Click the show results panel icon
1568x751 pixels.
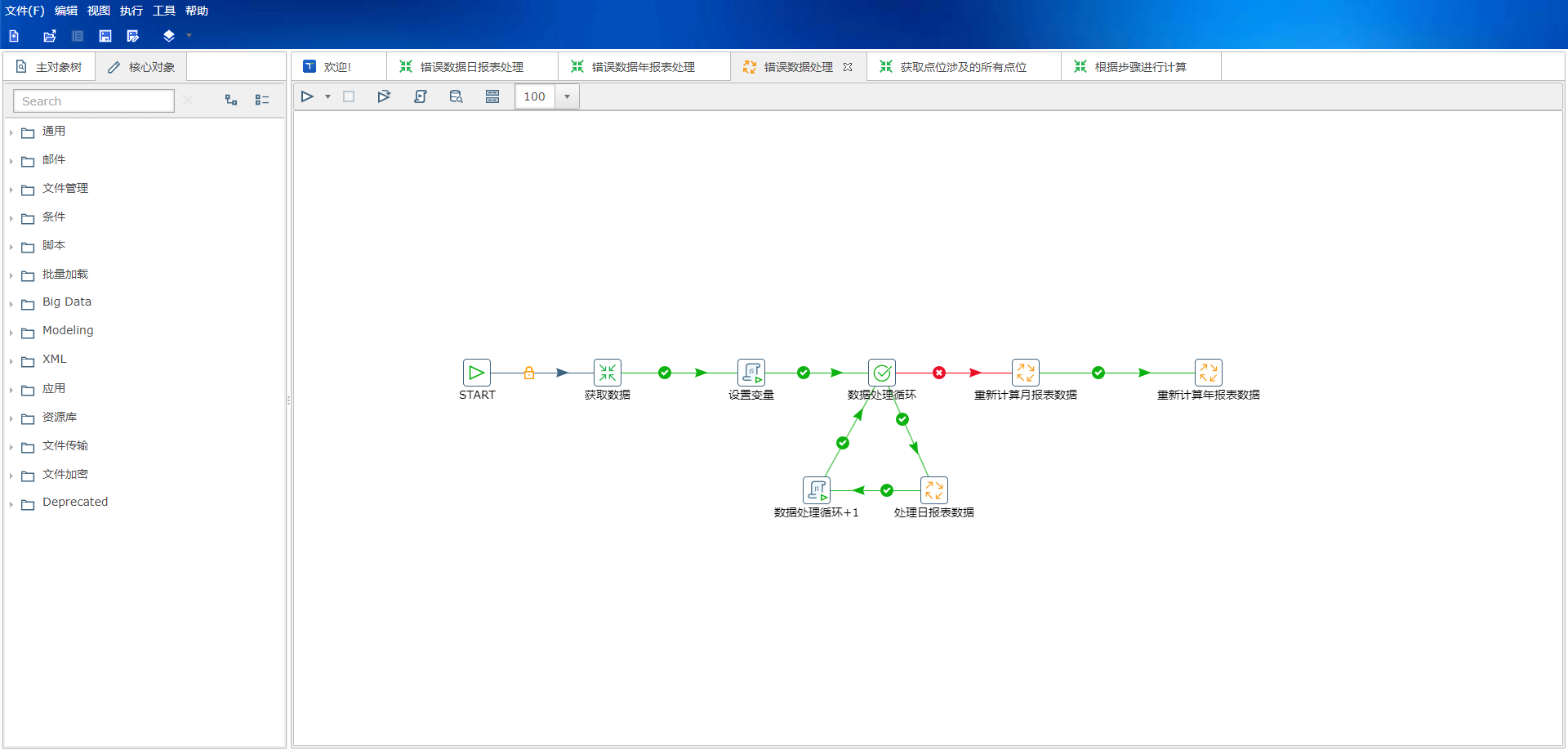pos(492,96)
